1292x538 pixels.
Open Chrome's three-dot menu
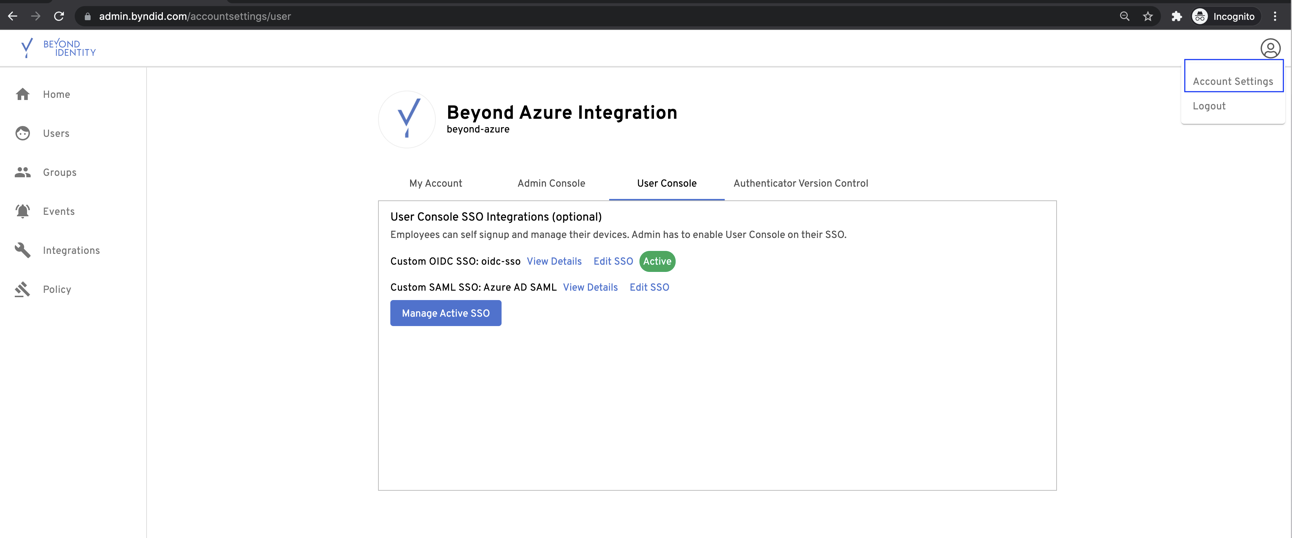1275,16
